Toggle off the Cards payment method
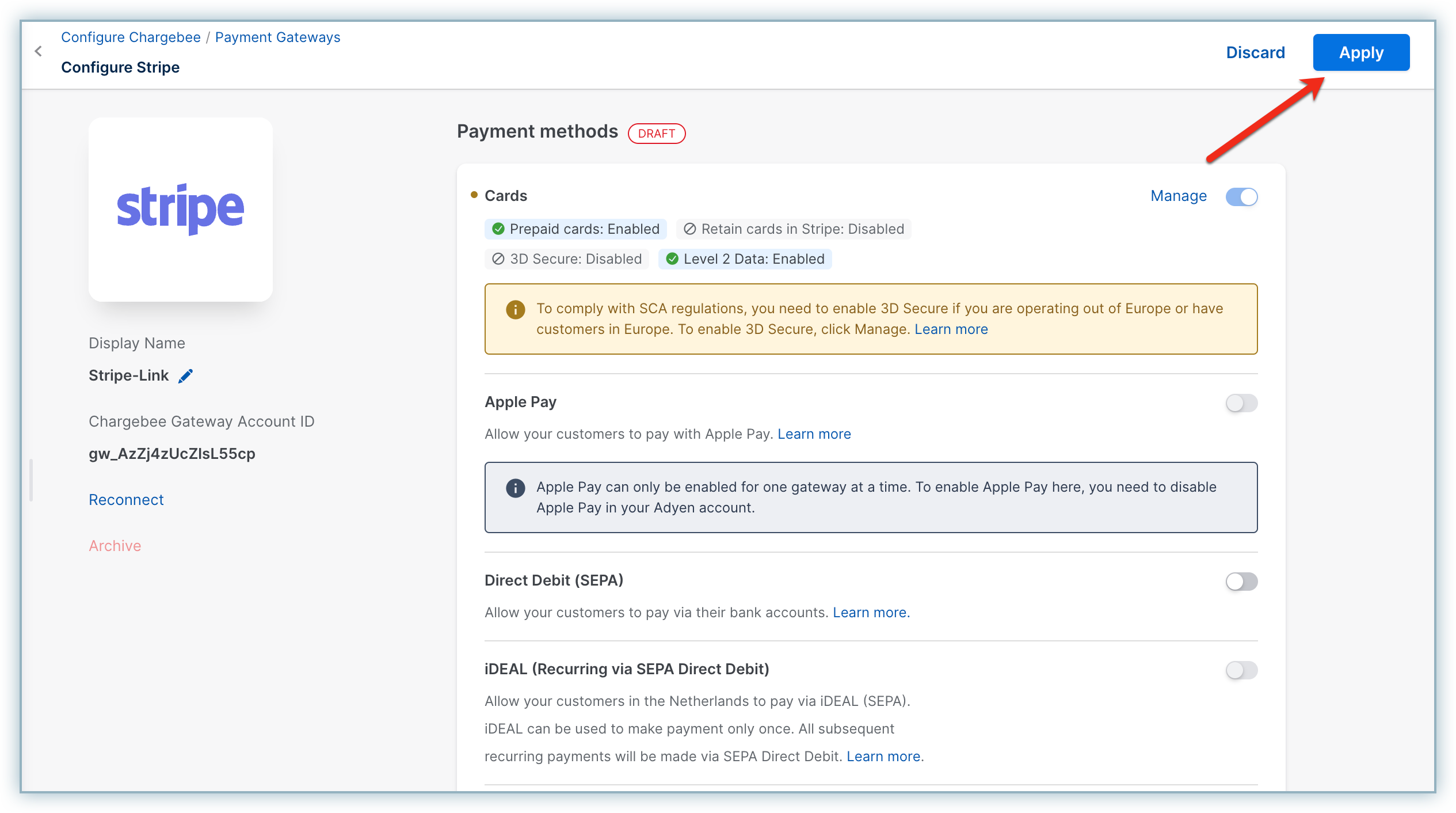 click(1241, 197)
